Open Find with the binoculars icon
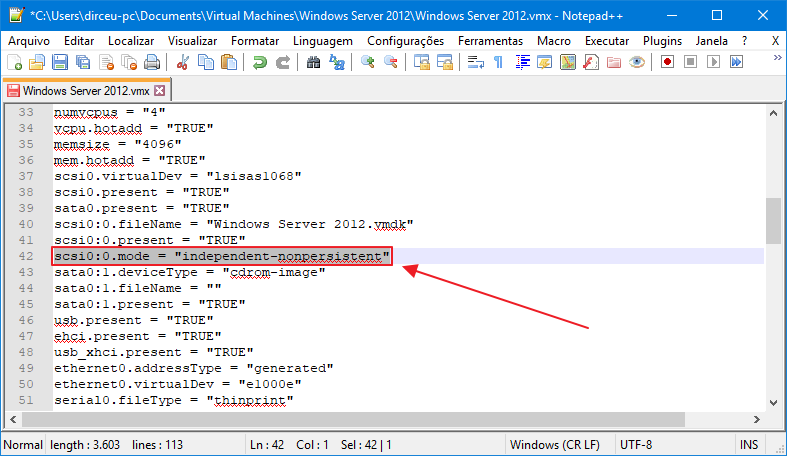 pyautogui.click(x=314, y=63)
